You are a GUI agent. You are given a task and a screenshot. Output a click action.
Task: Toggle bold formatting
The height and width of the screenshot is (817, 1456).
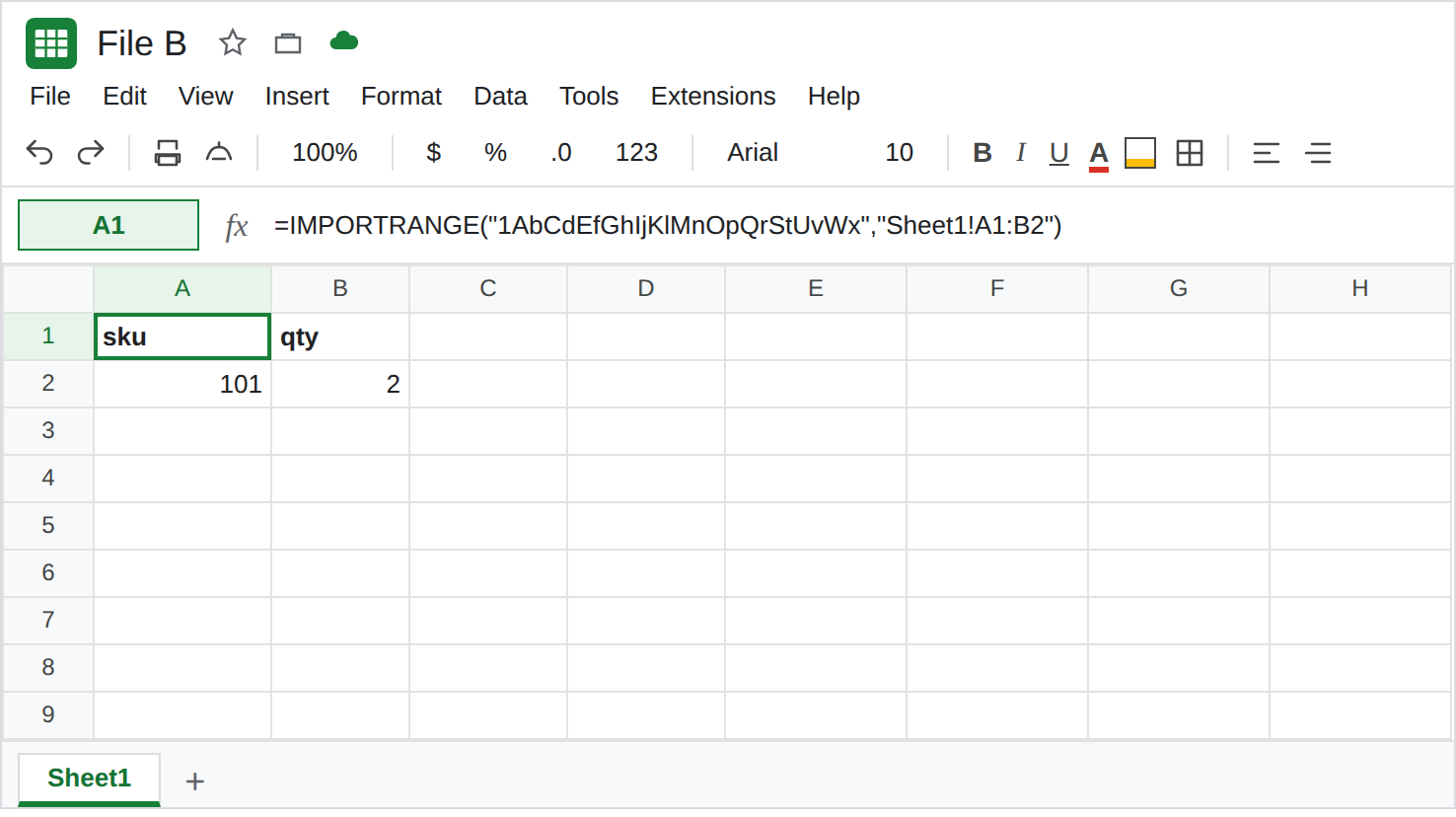[x=983, y=153]
